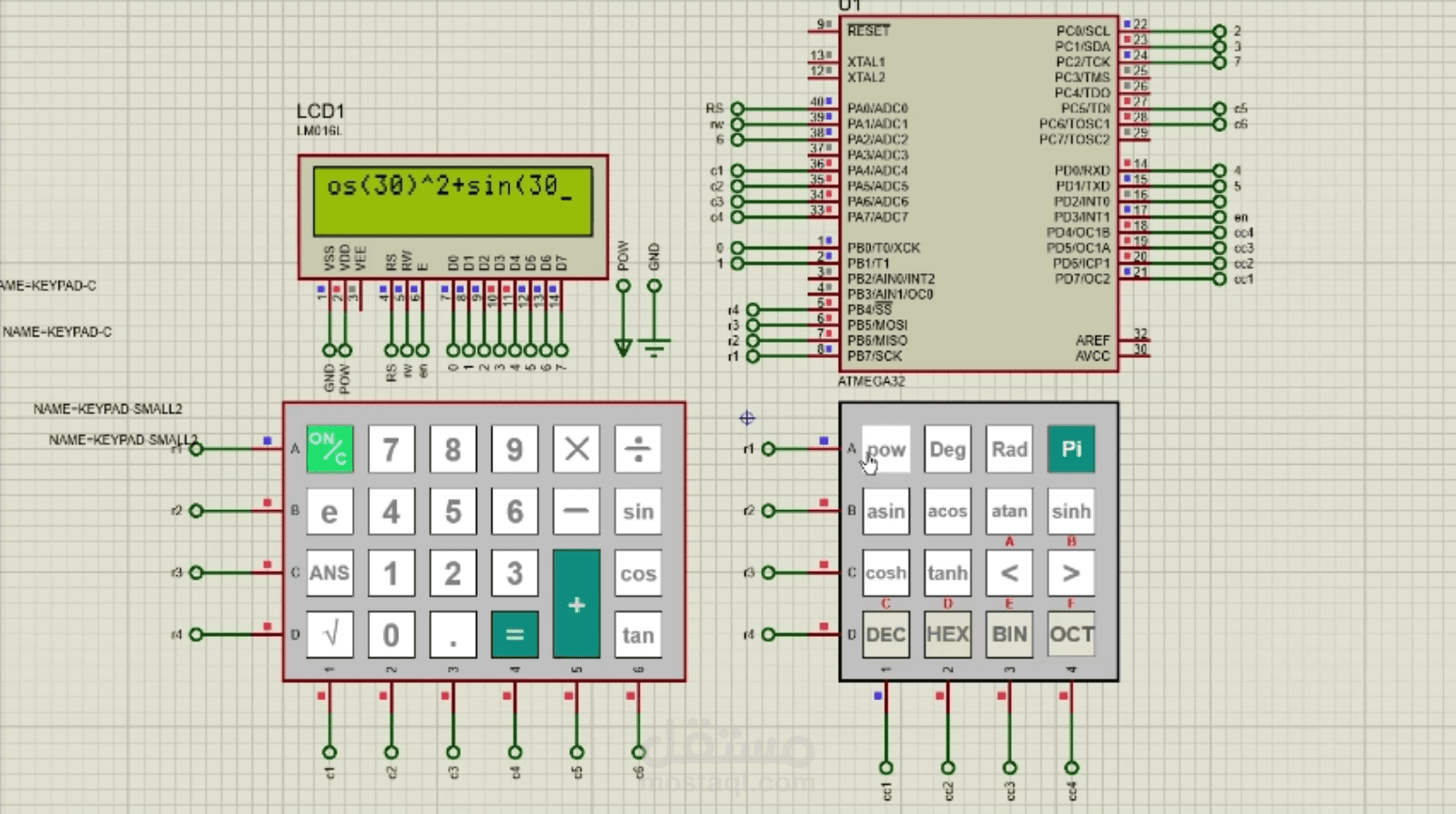The height and width of the screenshot is (814, 1456).
Task: Click the teal equals (=) key
Action: 514,635
